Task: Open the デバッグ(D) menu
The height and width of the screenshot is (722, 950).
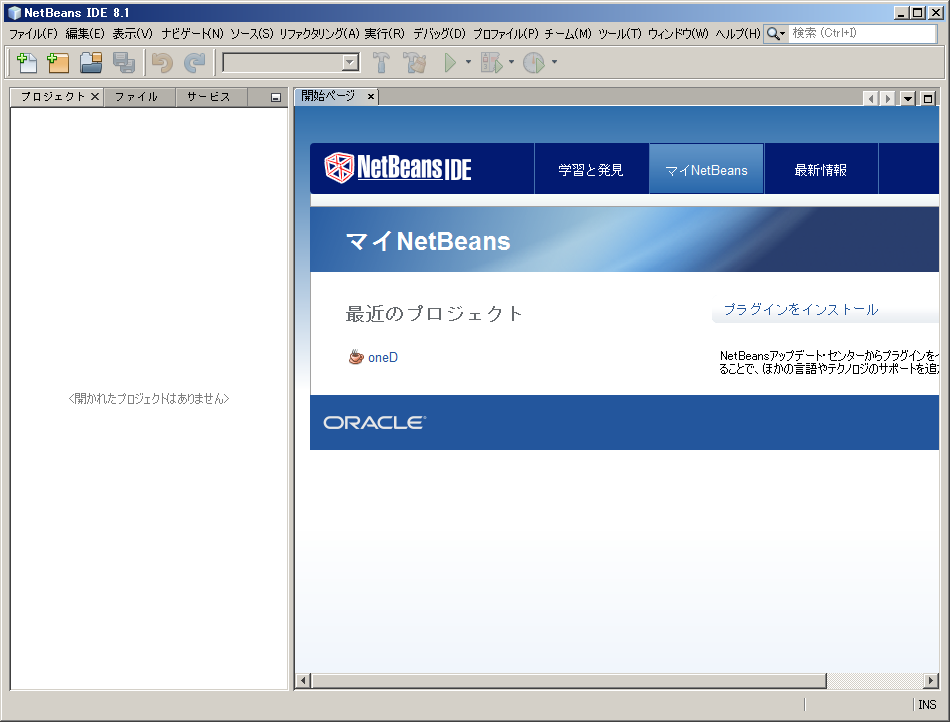Action: pyautogui.click(x=439, y=34)
